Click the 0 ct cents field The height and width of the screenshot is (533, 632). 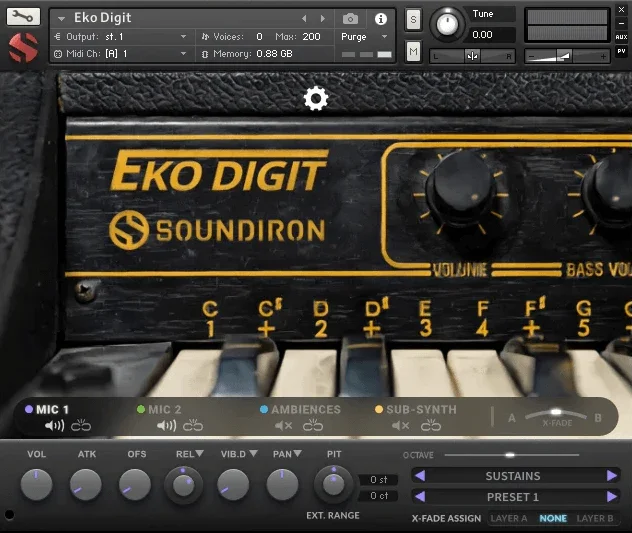(378, 496)
